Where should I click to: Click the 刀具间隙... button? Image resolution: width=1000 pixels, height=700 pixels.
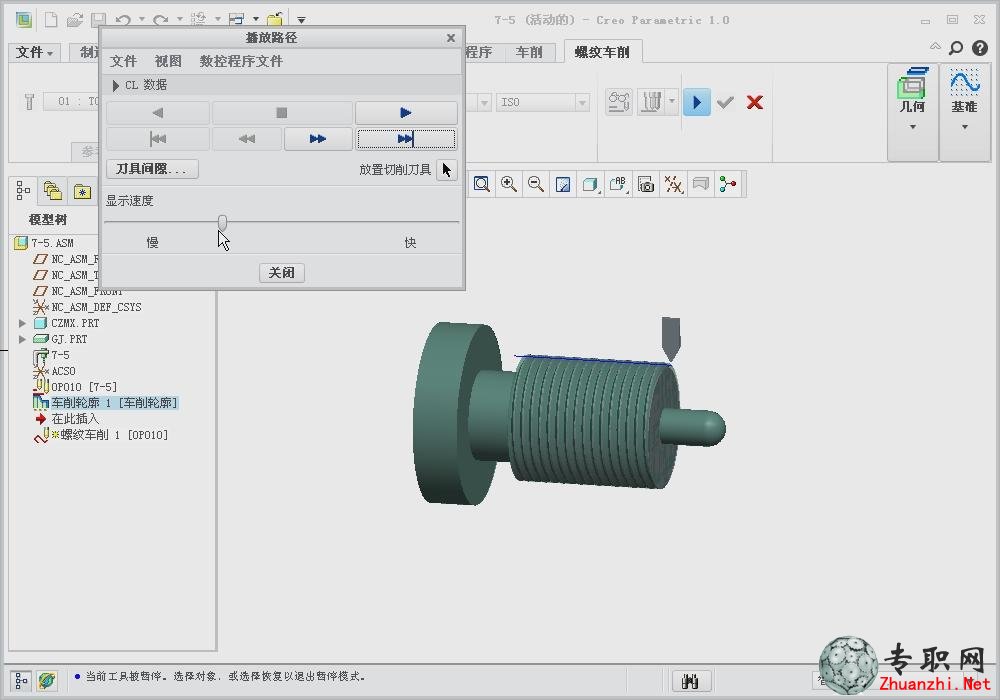[x=152, y=169]
